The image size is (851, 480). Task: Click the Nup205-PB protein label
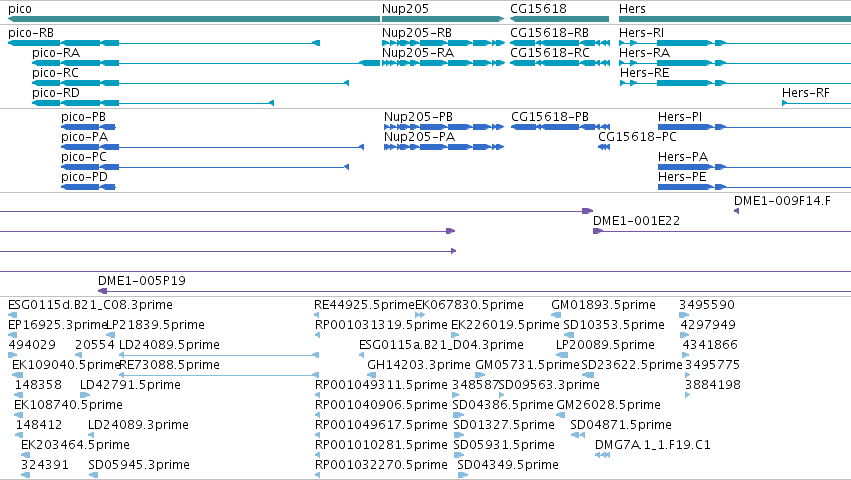pos(418,117)
